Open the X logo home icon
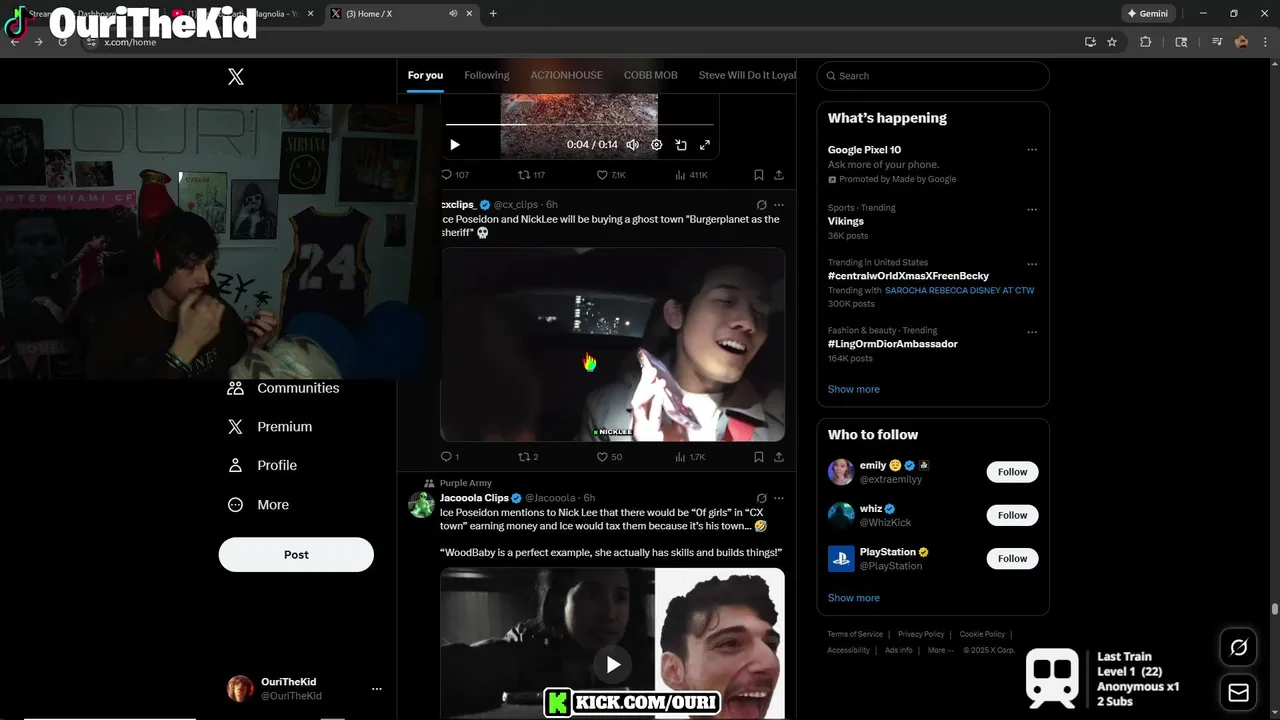Image resolution: width=1280 pixels, height=720 pixels. (236, 77)
